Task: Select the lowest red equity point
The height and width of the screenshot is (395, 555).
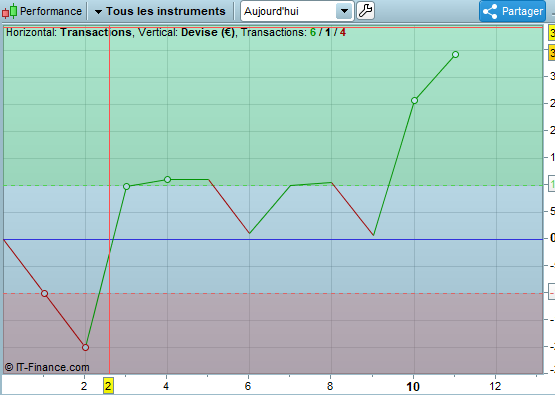Action: [85, 348]
